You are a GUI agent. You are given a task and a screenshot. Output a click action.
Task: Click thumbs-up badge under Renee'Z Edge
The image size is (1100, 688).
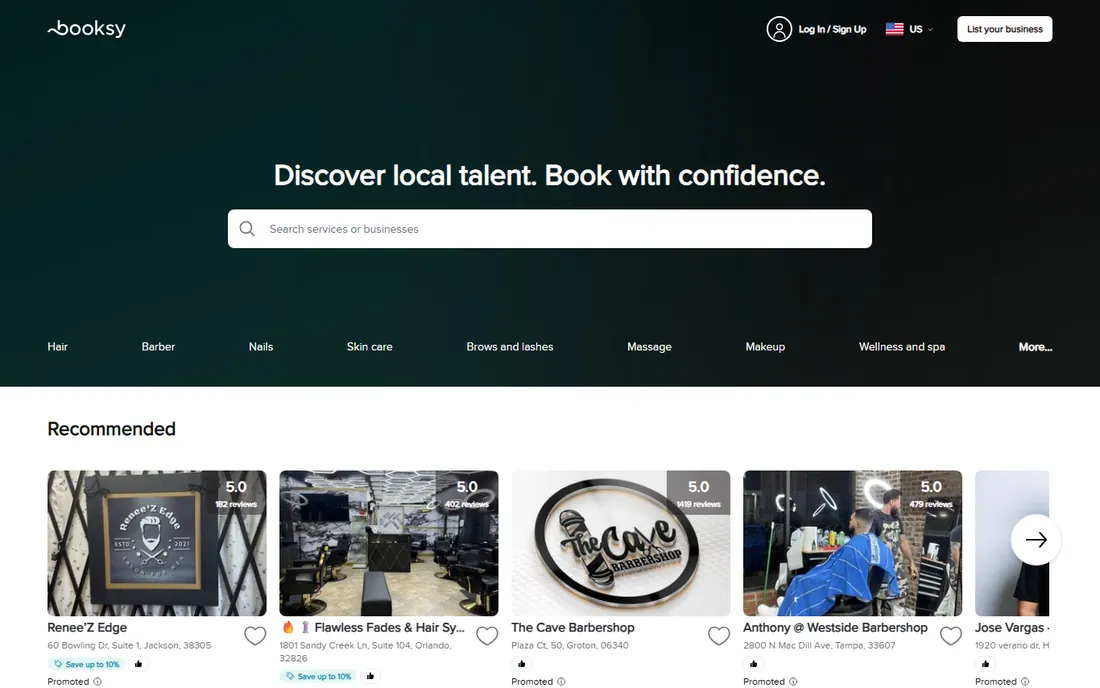point(138,663)
